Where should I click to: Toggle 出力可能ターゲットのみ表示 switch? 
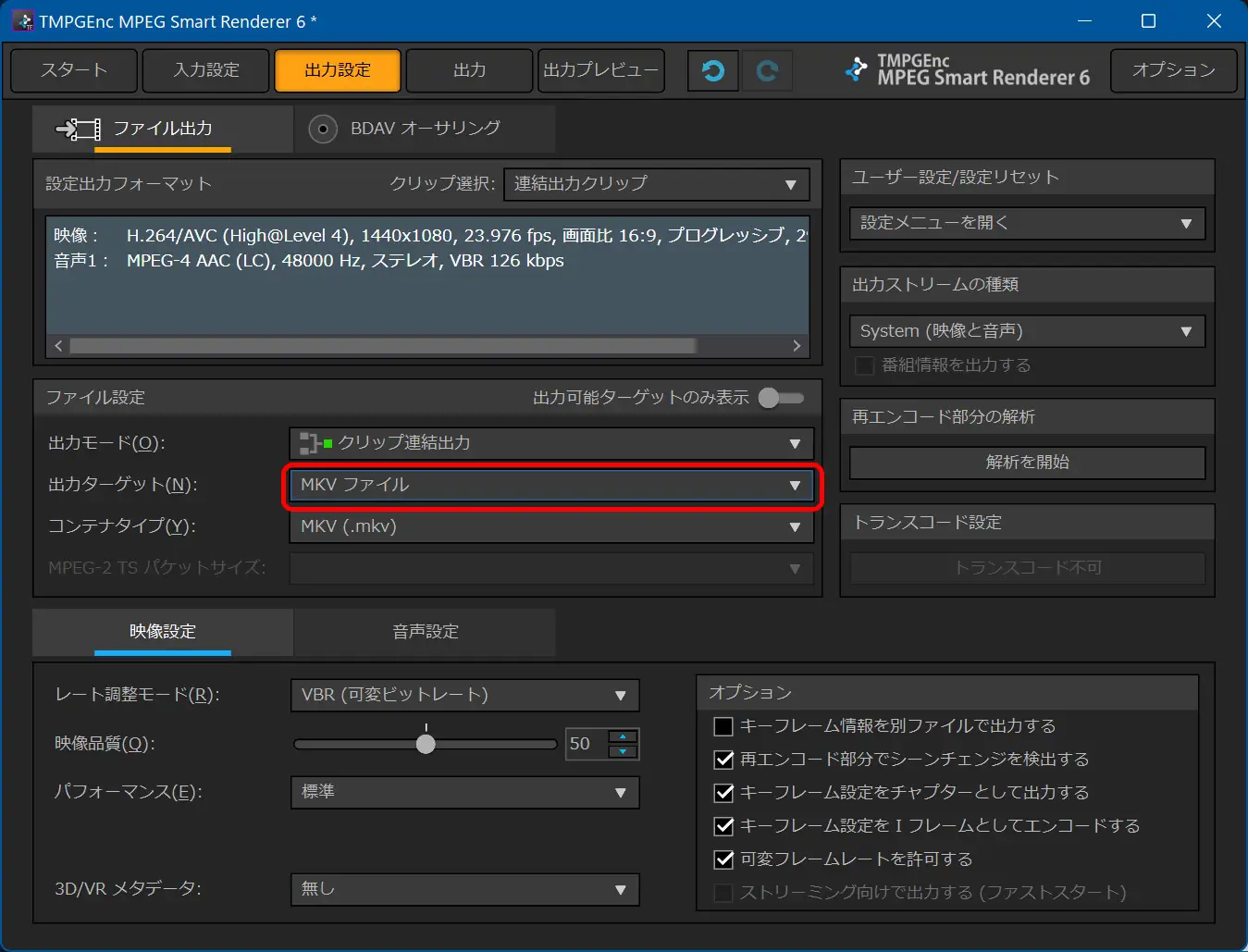tap(782, 398)
